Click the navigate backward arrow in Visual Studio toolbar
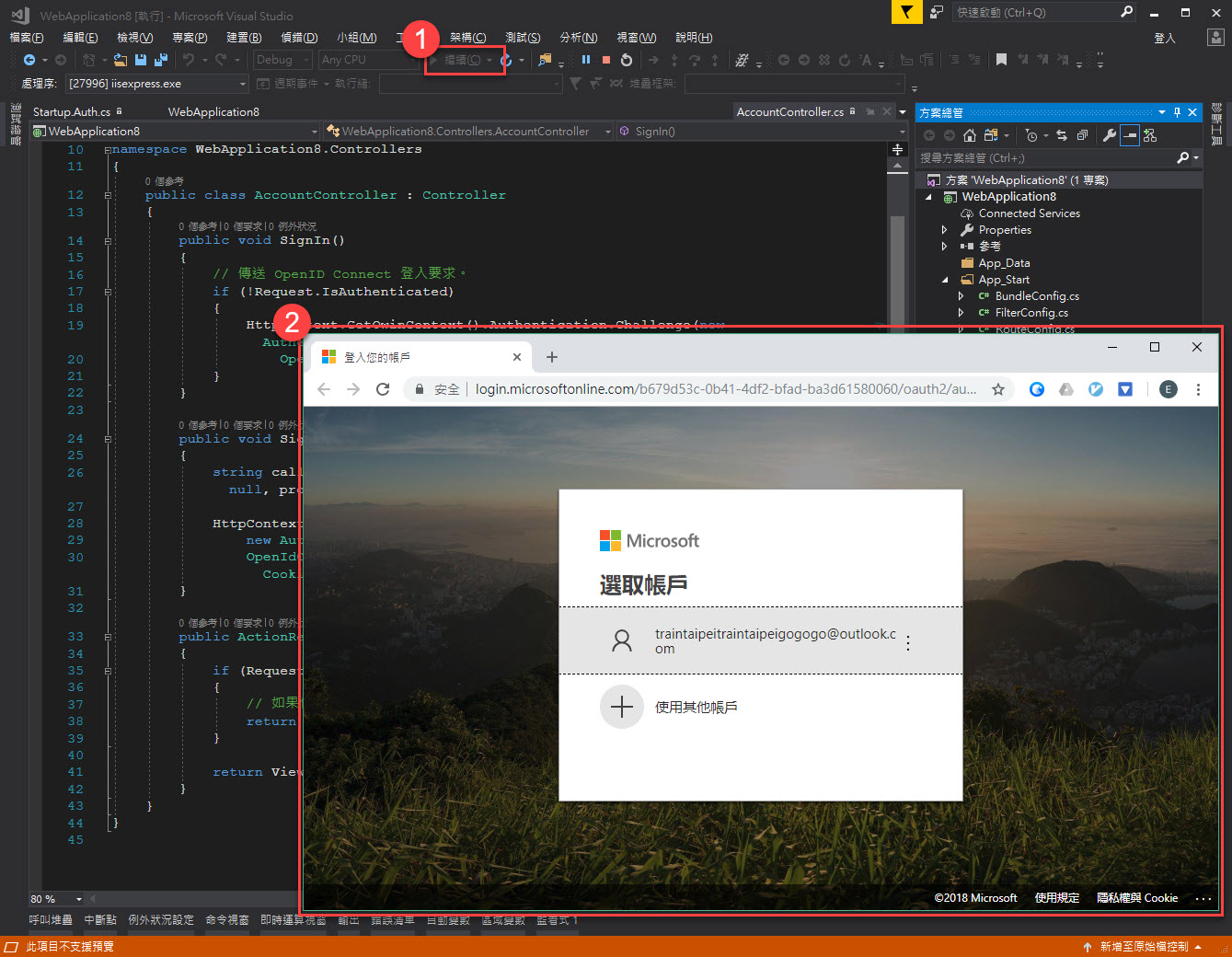This screenshot has height=957, width=1232. coord(29,60)
